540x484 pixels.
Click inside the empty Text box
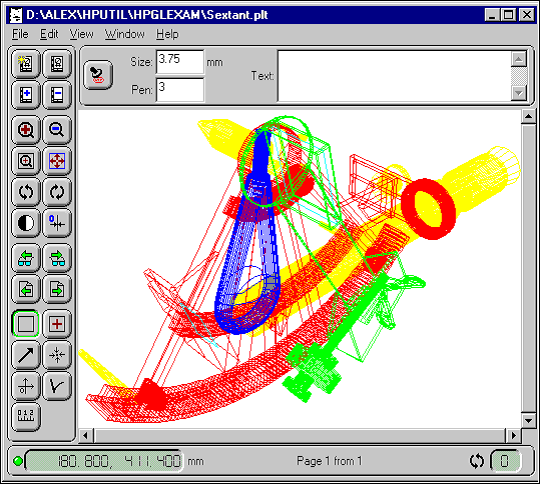394,76
